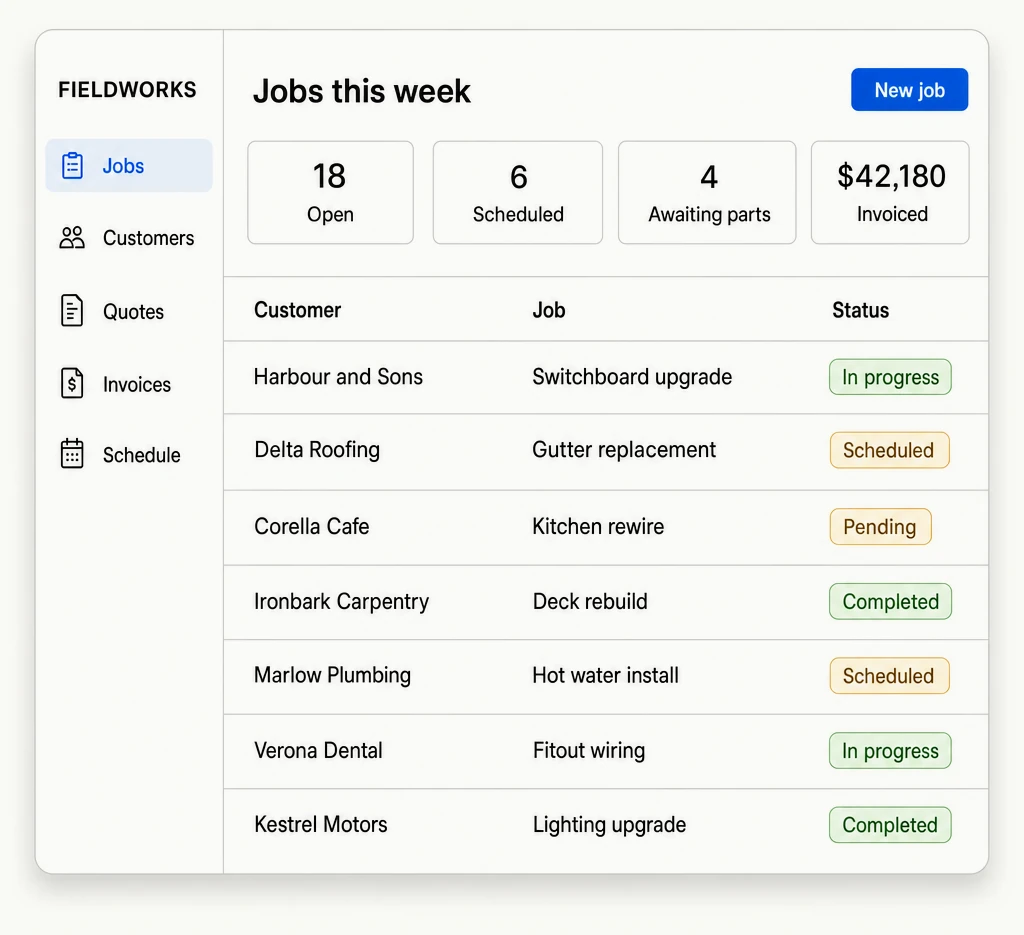
Task: Select the 18 Open stat card
Action: point(330,193)
